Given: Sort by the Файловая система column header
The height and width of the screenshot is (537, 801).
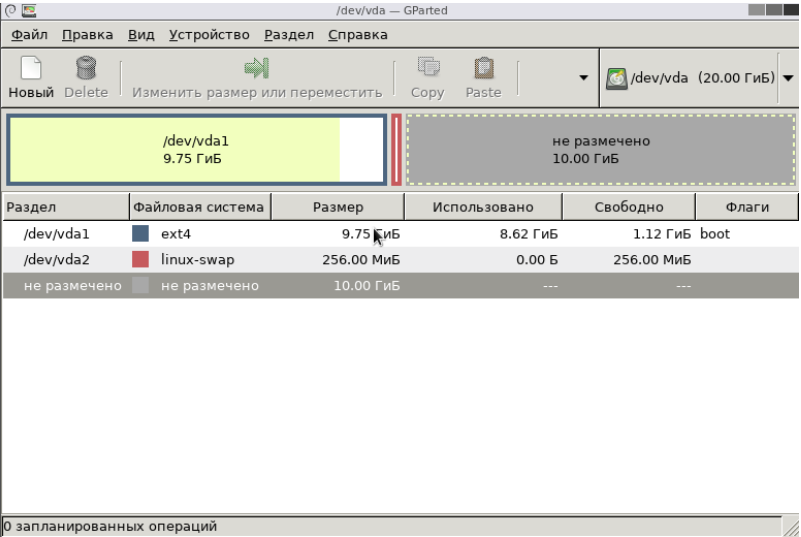Looking at the screenshot, I should coord(200,207).
